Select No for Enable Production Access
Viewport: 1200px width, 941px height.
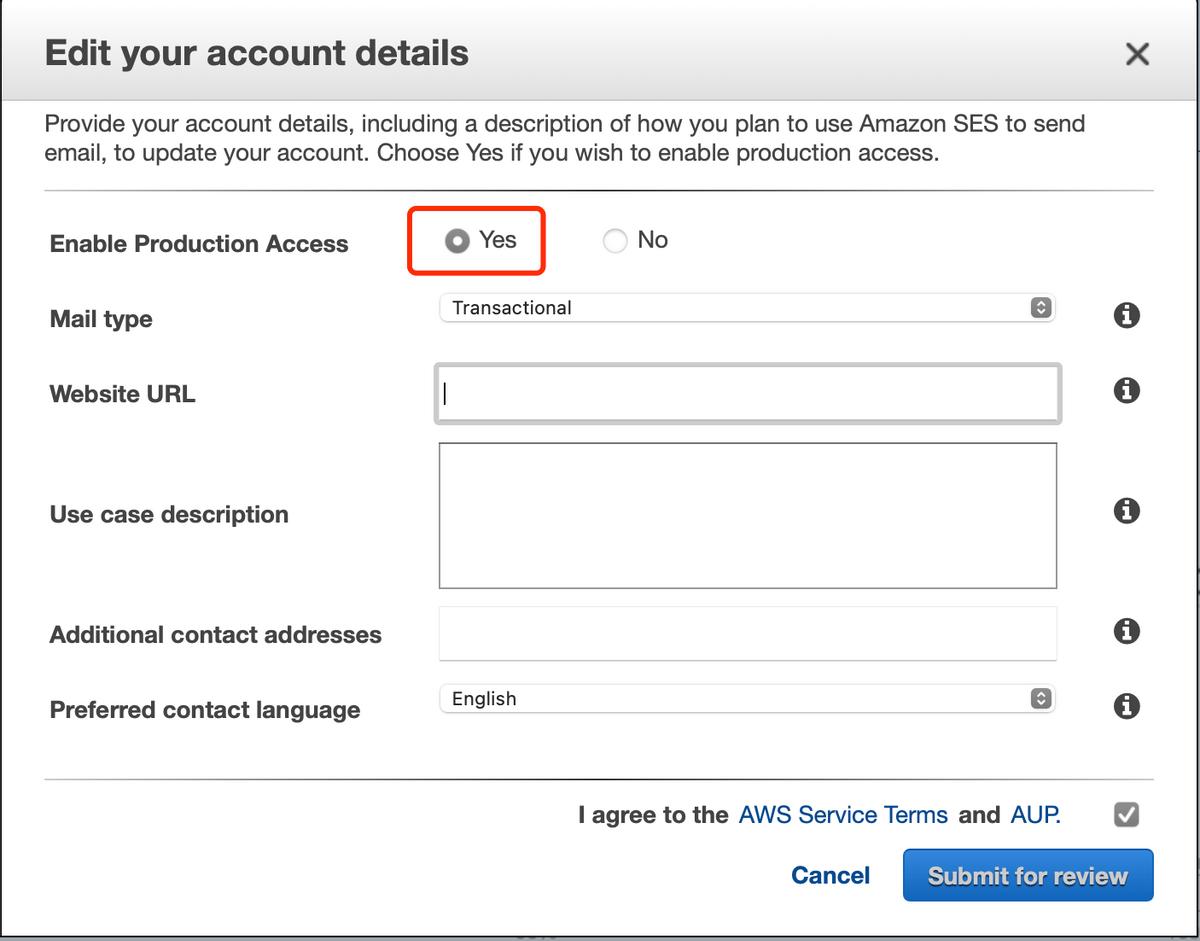(615, 241)
